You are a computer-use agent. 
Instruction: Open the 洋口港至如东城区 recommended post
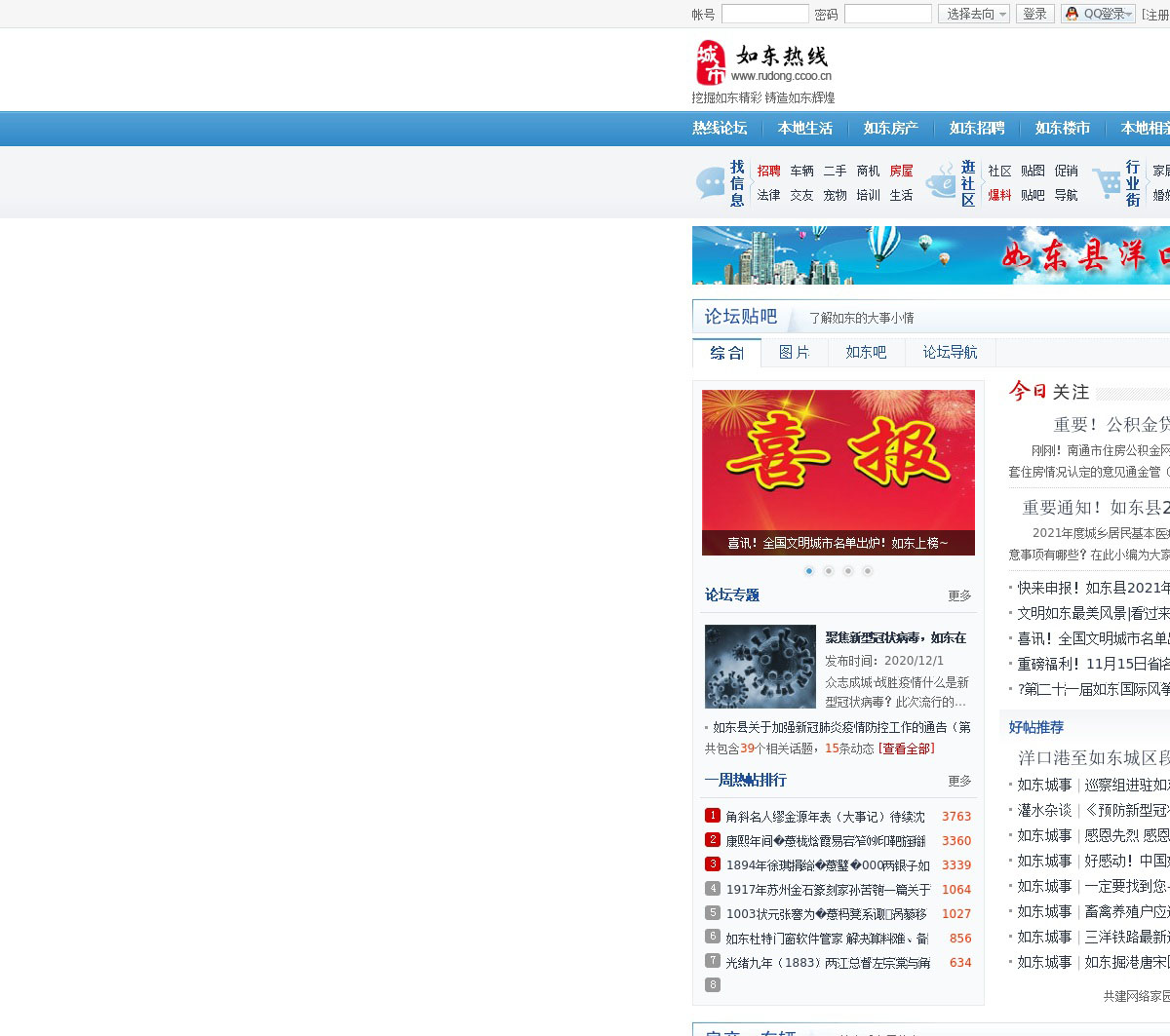tap(1094, 758)
